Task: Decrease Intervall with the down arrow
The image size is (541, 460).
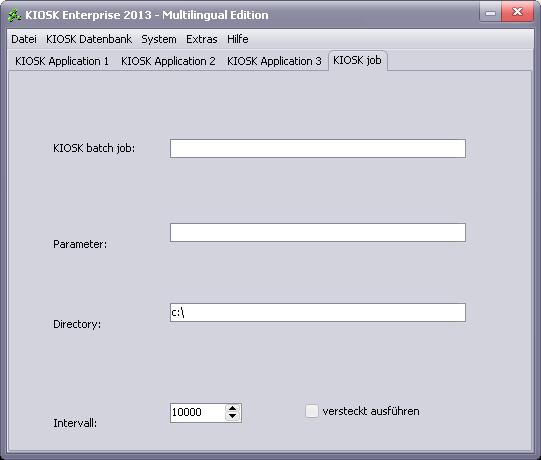Action: (x=233, y=417)
